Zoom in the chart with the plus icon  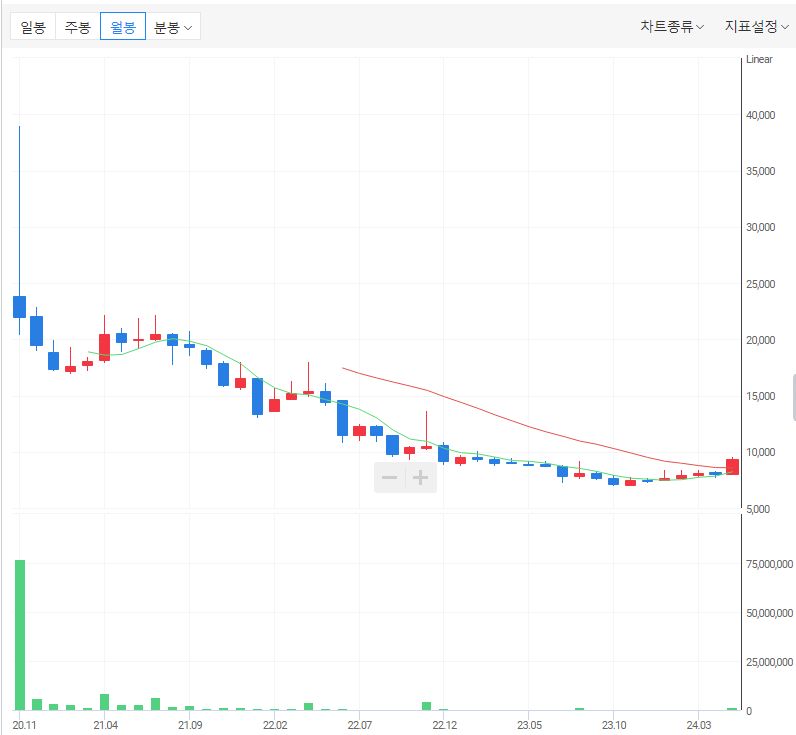420,478
